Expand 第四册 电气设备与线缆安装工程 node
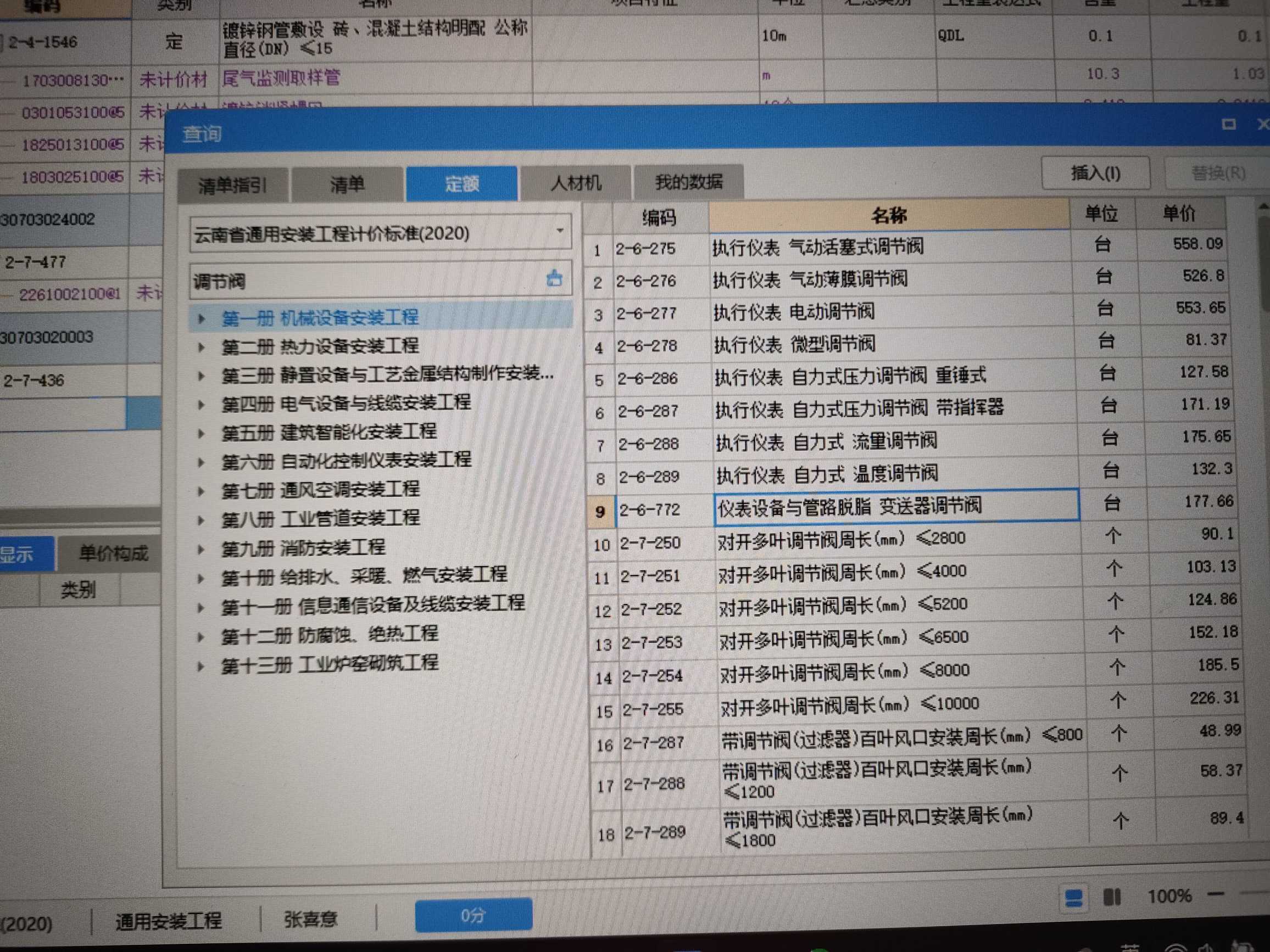The image size is (1270, 952). (201, 405)
